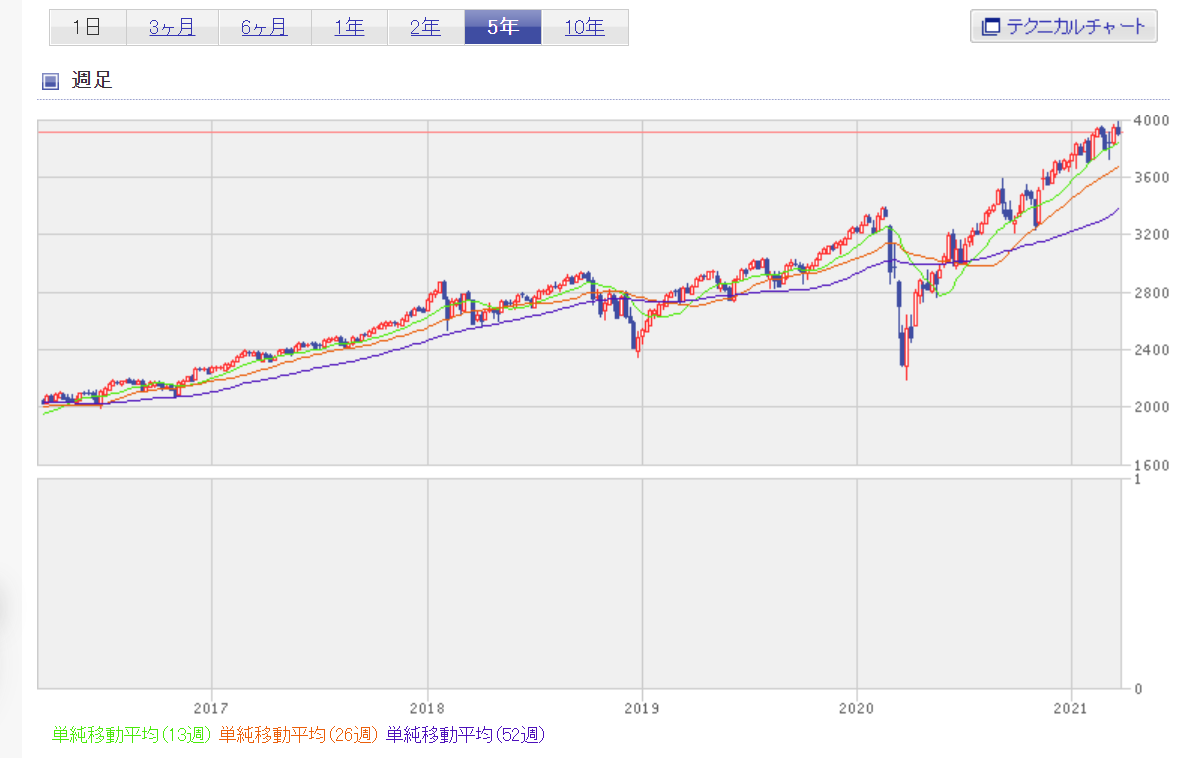1178x758 pixels.
Task: Click the 3200 y-axis value
Action: [1151, 235]
